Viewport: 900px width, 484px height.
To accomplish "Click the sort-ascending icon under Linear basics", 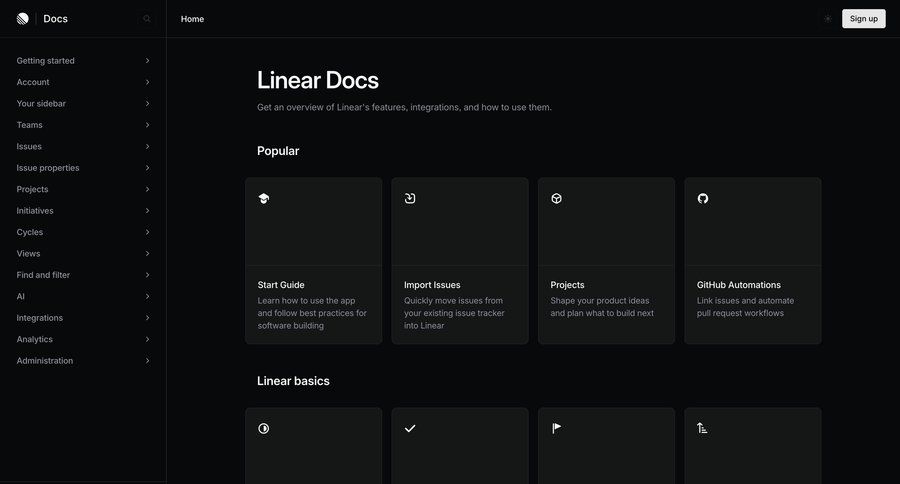I will tap(702, 428).
